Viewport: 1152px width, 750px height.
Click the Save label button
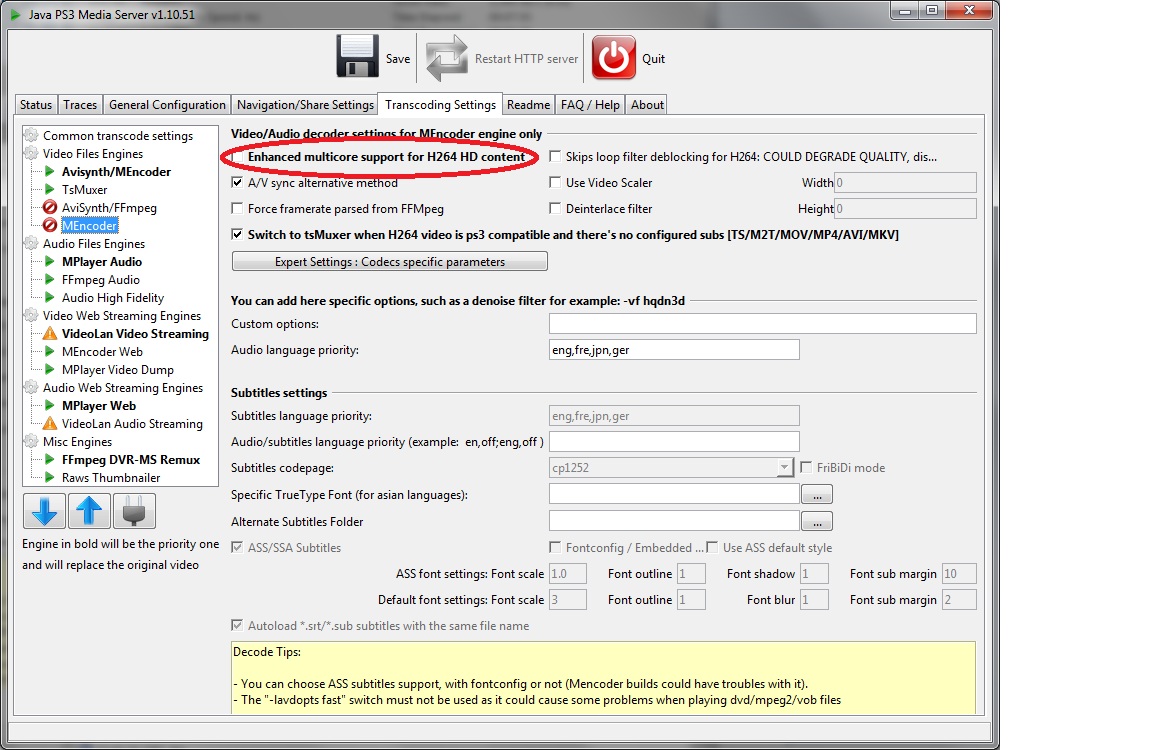(397, 59)
